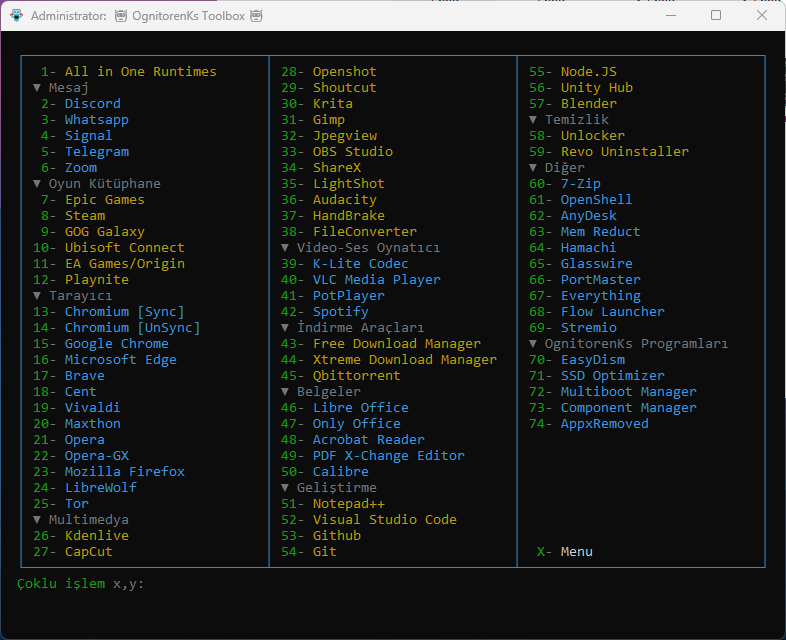Viewport: 786px width, 640px height.
Task: Click the 5- Telegram row
Action: (x=85, y=152)
